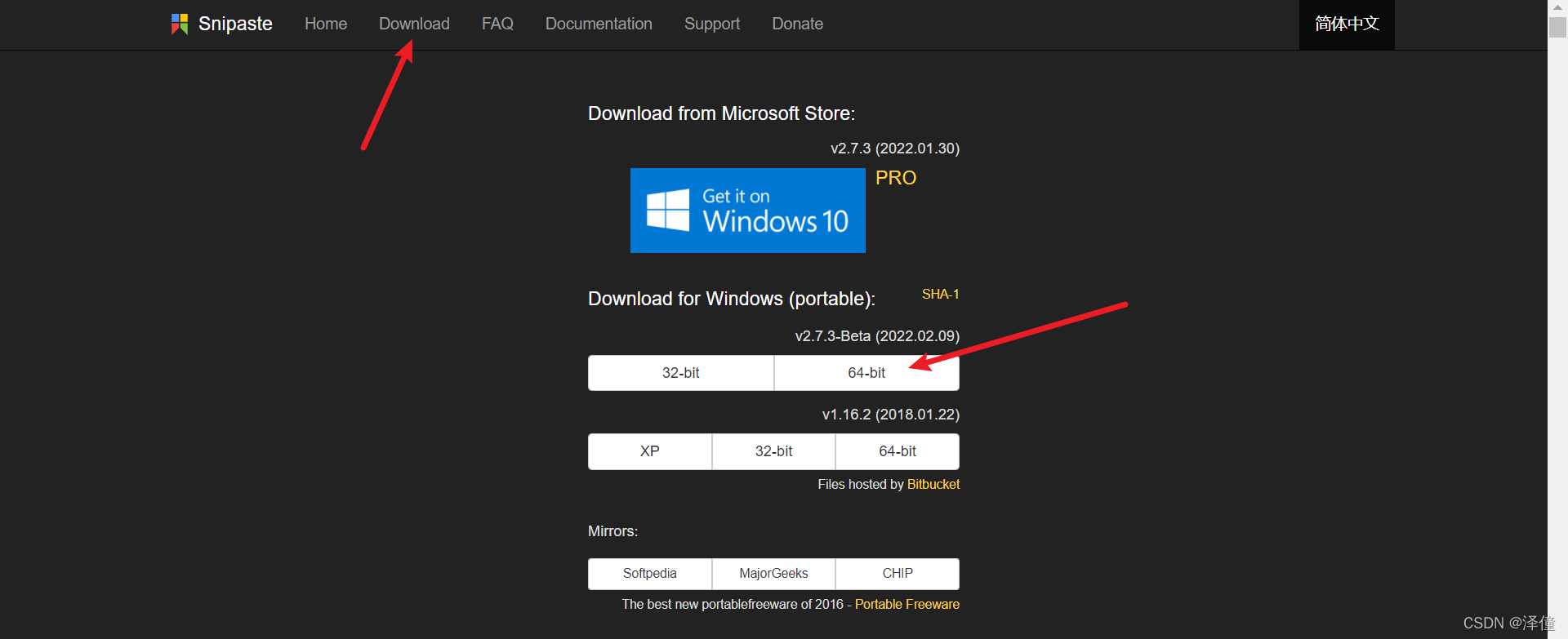Click the v2.7.3 (2022.01.30) version text
The image size is (1568, 639).
(895, 149)
